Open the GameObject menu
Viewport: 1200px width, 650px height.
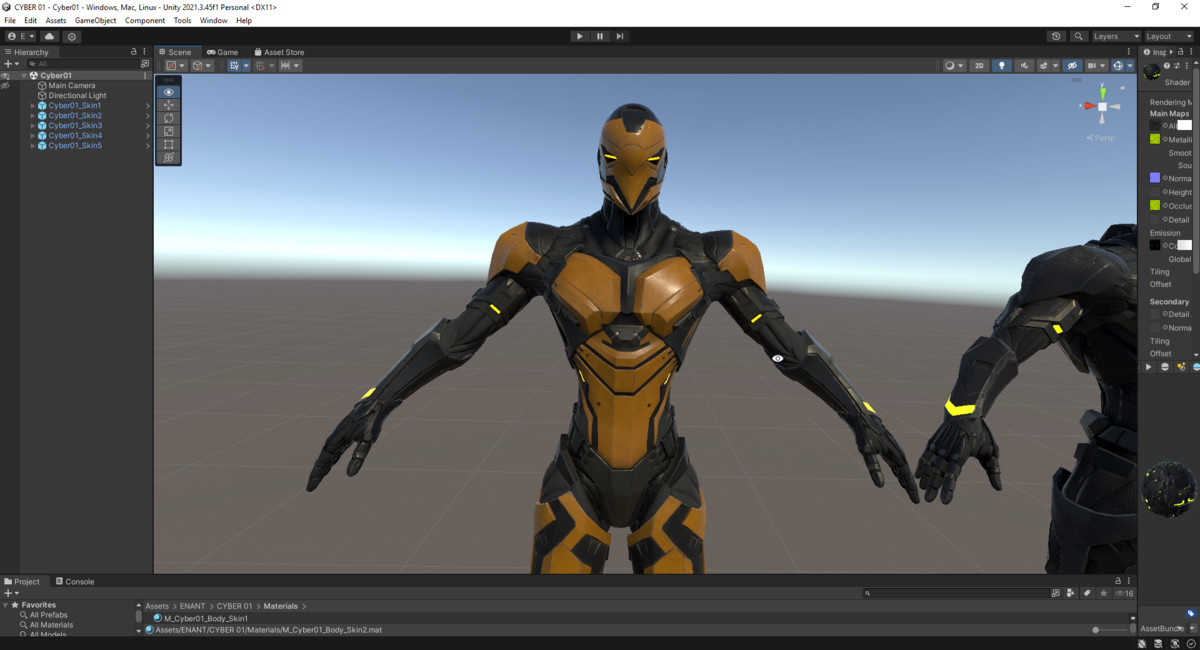pos(94,20)
